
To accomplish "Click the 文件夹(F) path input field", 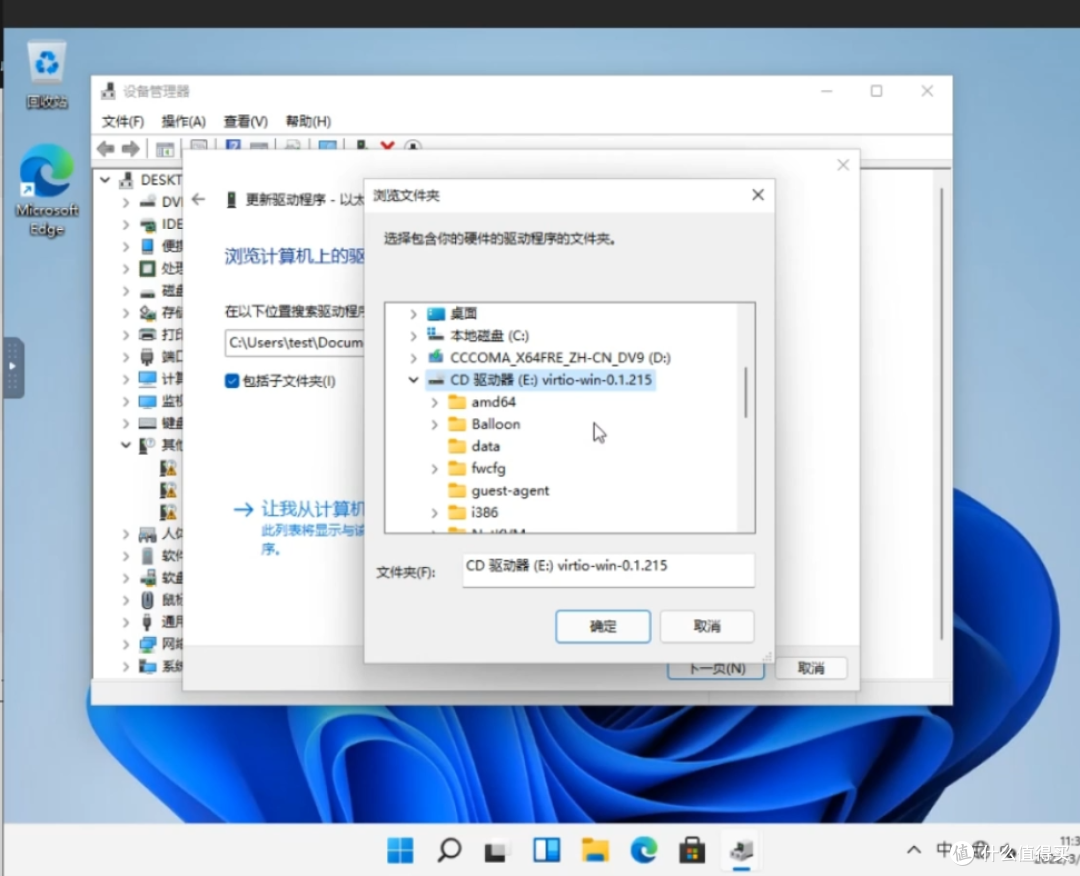I will pyautogui.click(x=608, y=569).
